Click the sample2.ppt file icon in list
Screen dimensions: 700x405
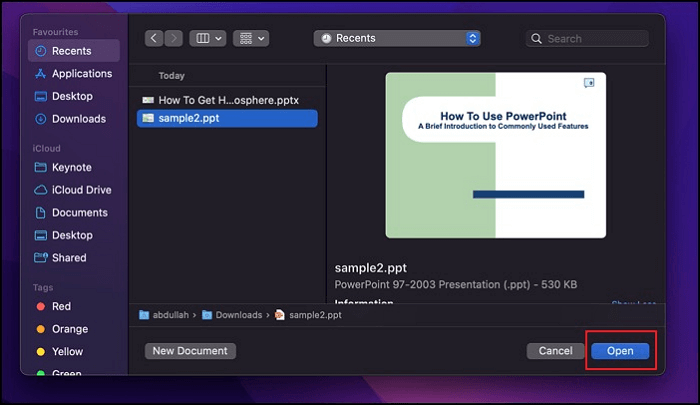148,118
